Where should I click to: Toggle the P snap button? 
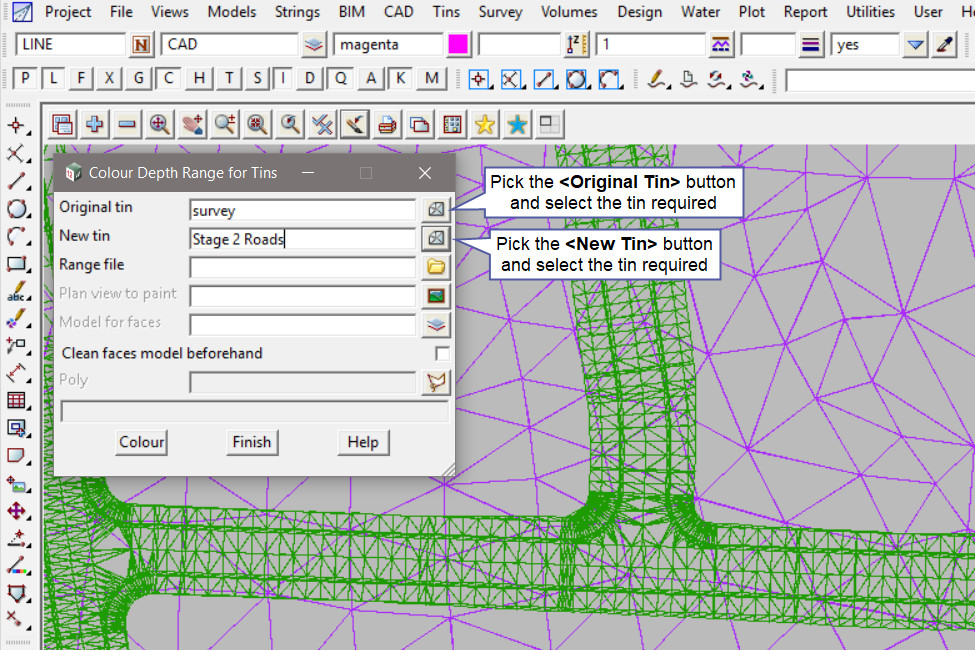pyautogui.click(x=26, y=79)
